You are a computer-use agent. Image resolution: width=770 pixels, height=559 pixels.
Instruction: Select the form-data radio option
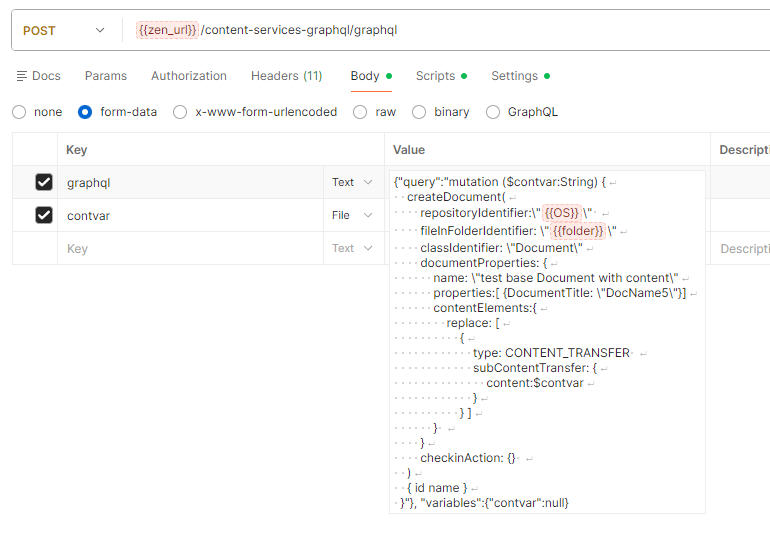pos(85,112)
